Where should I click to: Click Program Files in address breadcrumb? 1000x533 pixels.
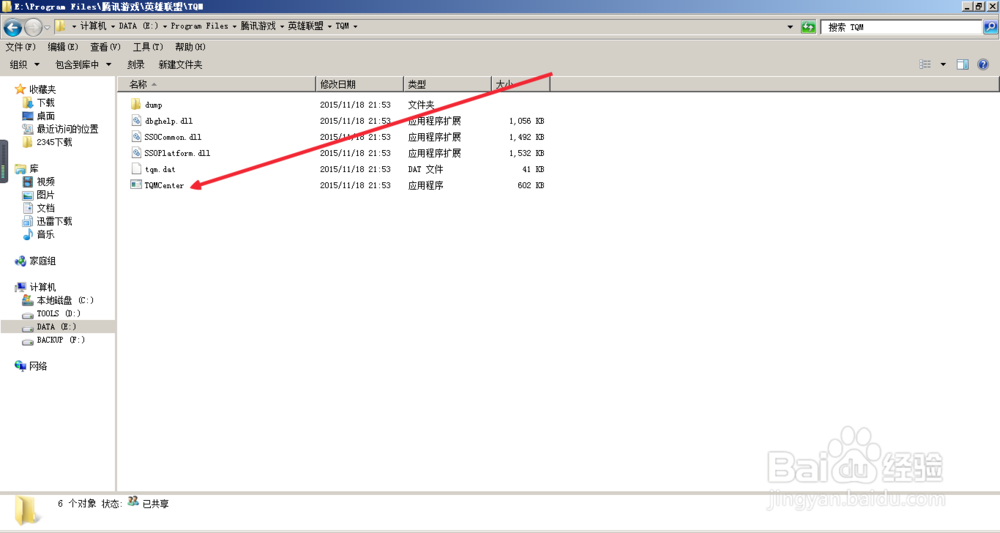tap(199, 26)
